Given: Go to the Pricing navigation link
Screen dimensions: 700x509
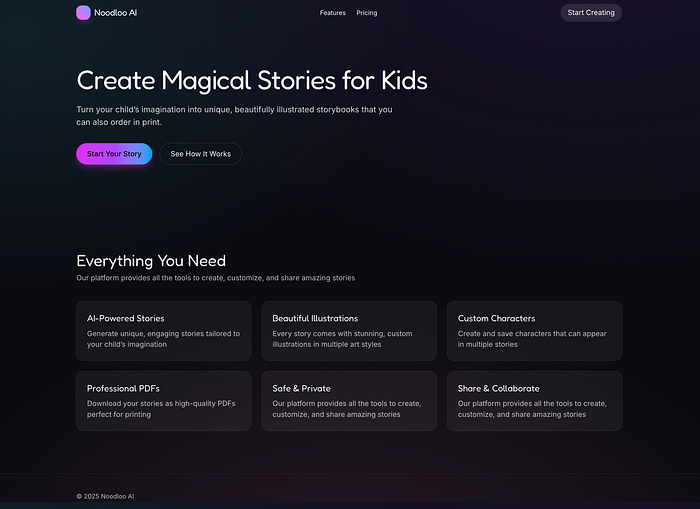Looking at the screenshot, I should [x=367, y=13].
